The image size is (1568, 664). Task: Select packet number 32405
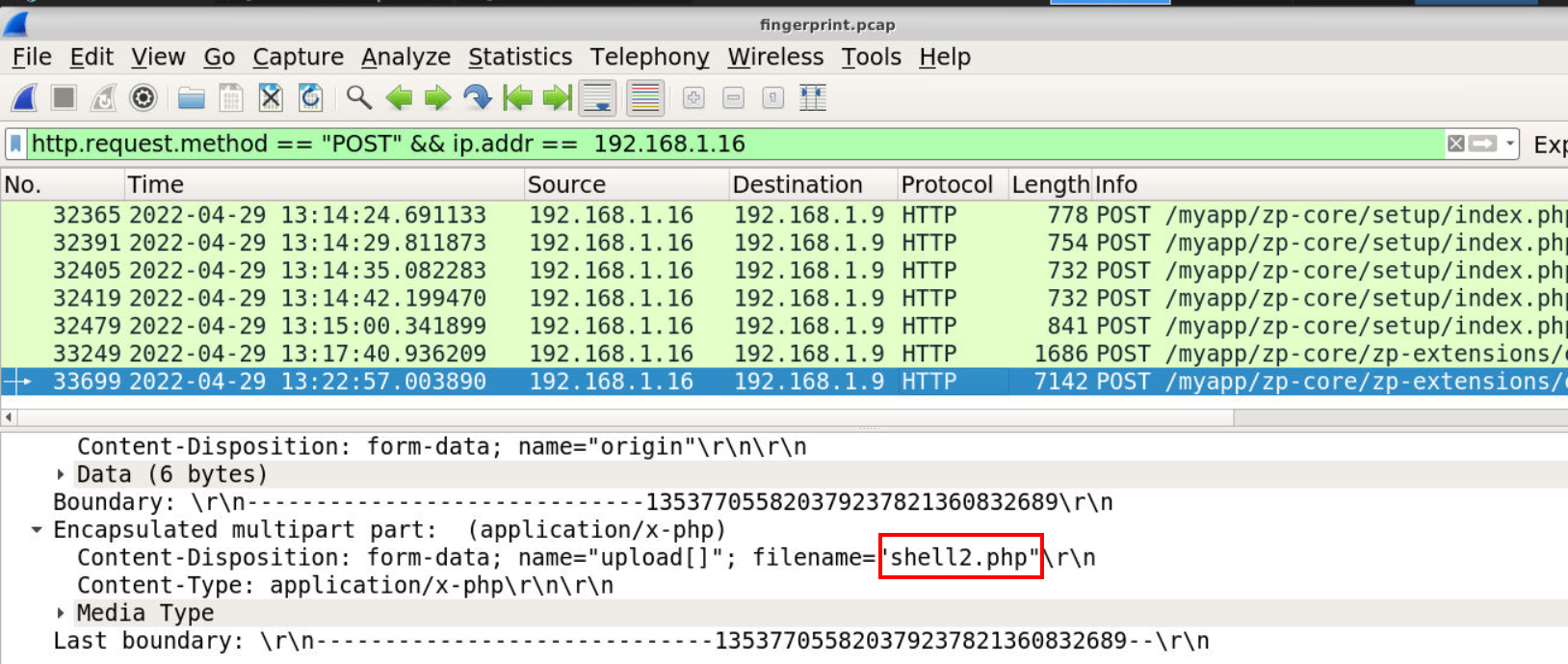point(784,271)
